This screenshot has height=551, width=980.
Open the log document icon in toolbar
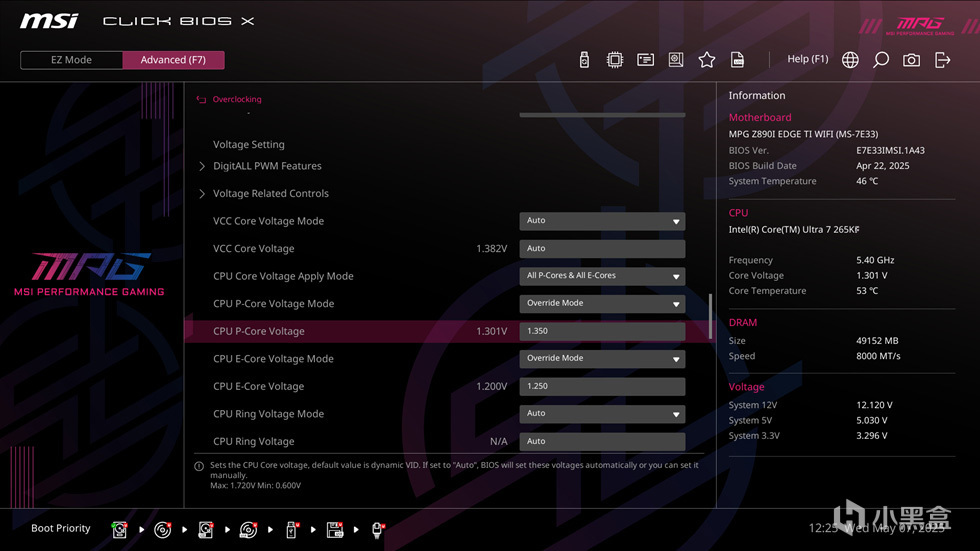tap(738, 60)
